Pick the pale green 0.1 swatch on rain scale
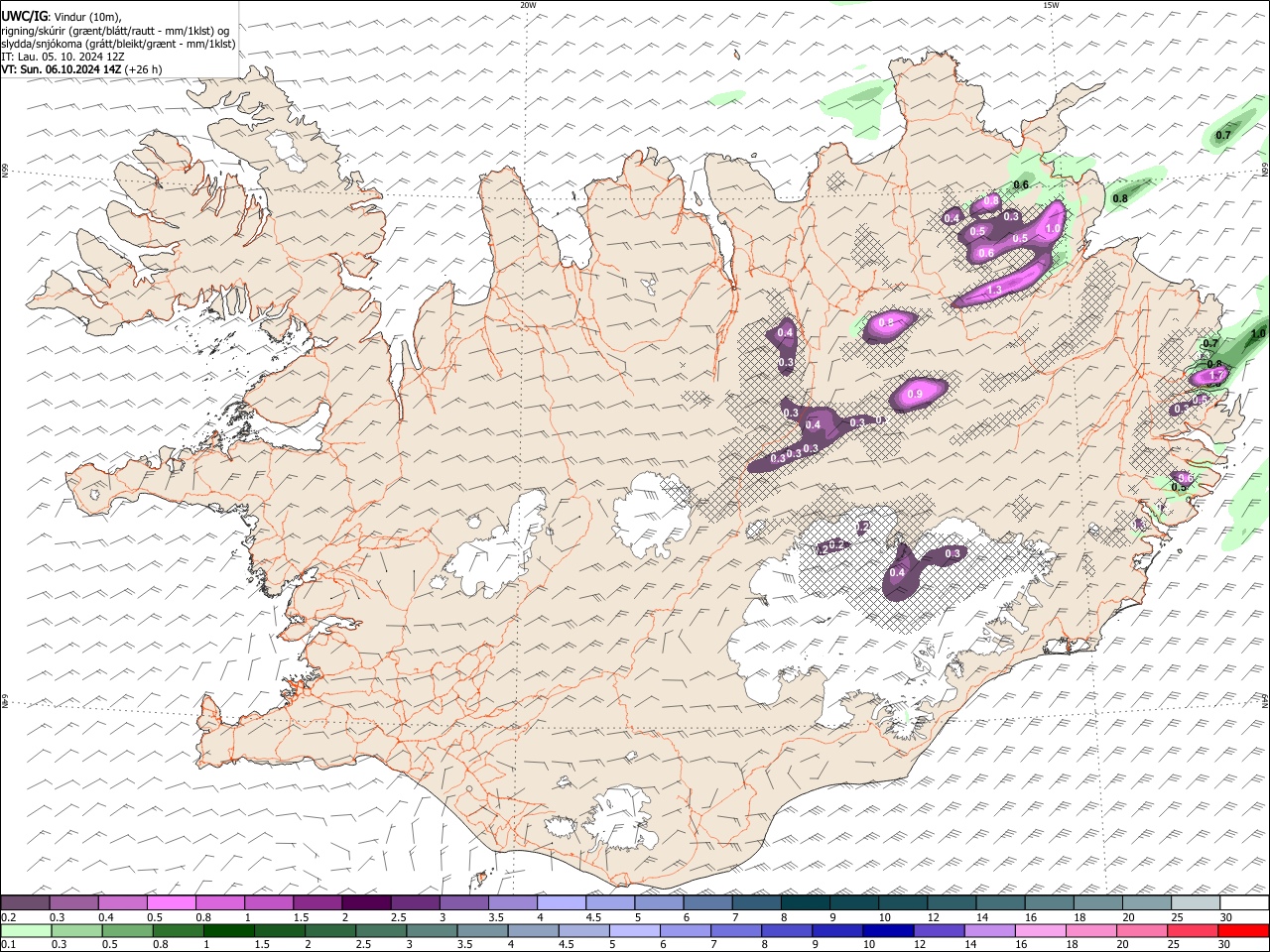The height and width of the screenshot is (952, 1270). click(26, 931)
